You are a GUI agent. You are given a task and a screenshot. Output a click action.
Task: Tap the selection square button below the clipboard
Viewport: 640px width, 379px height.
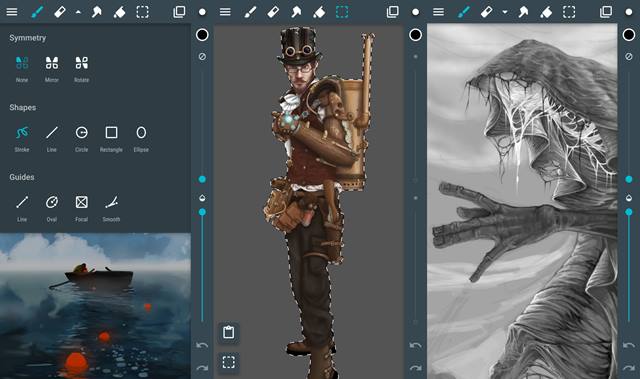click(229, 362)
